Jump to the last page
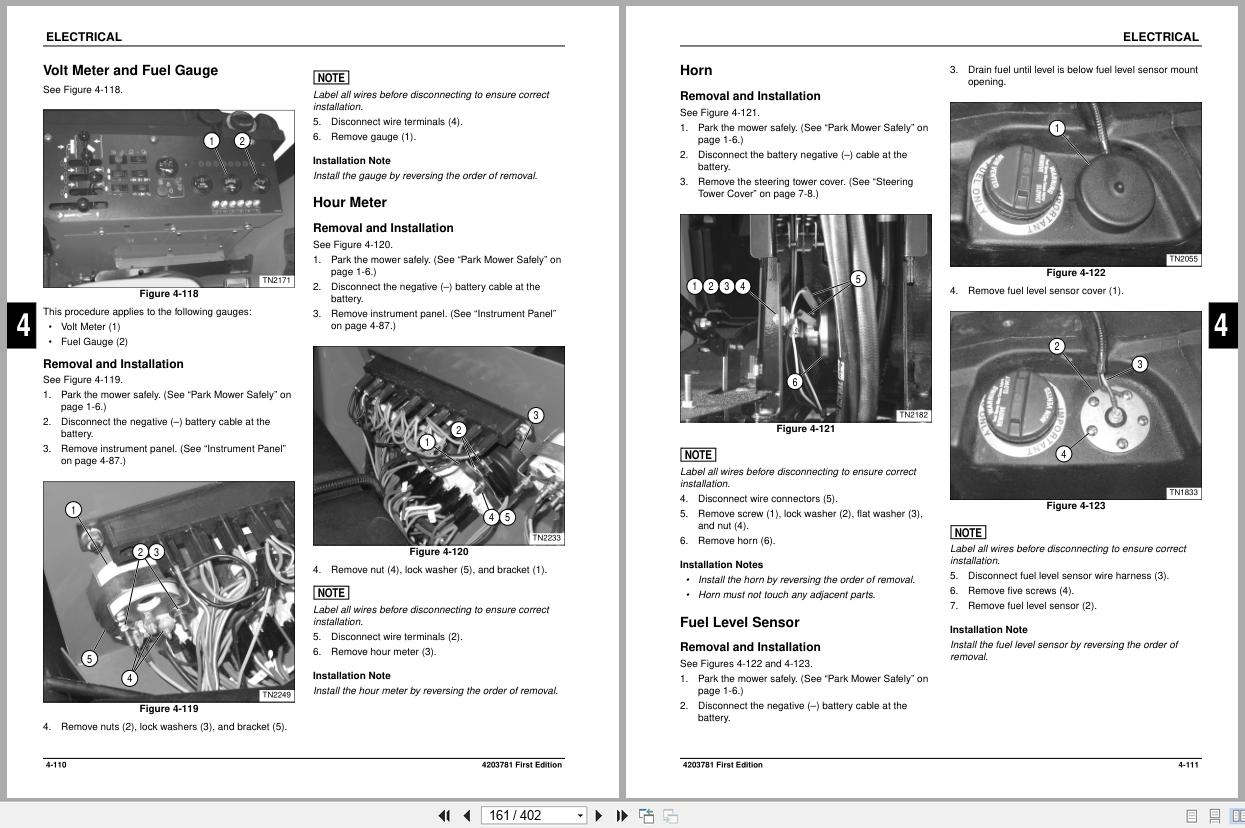Image resolution: width=1245 pixels, height=828 pixels. [621, 815]
